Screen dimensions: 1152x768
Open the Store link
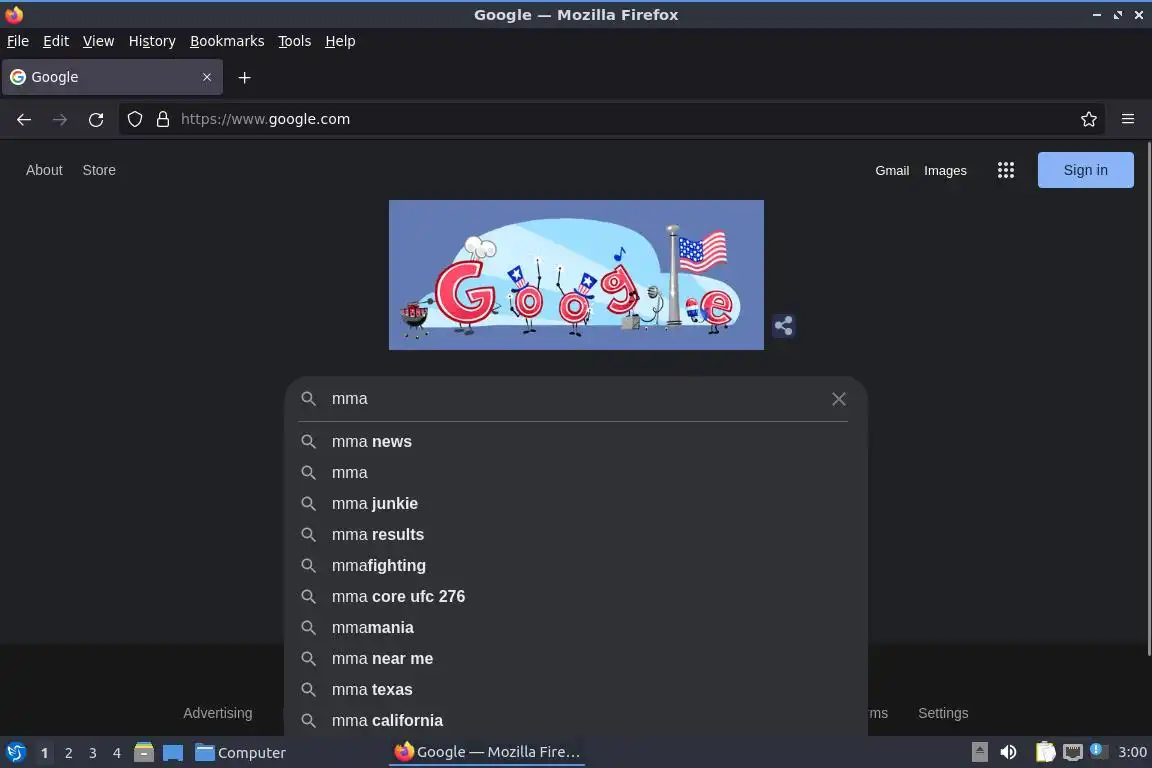pos(99,170)
